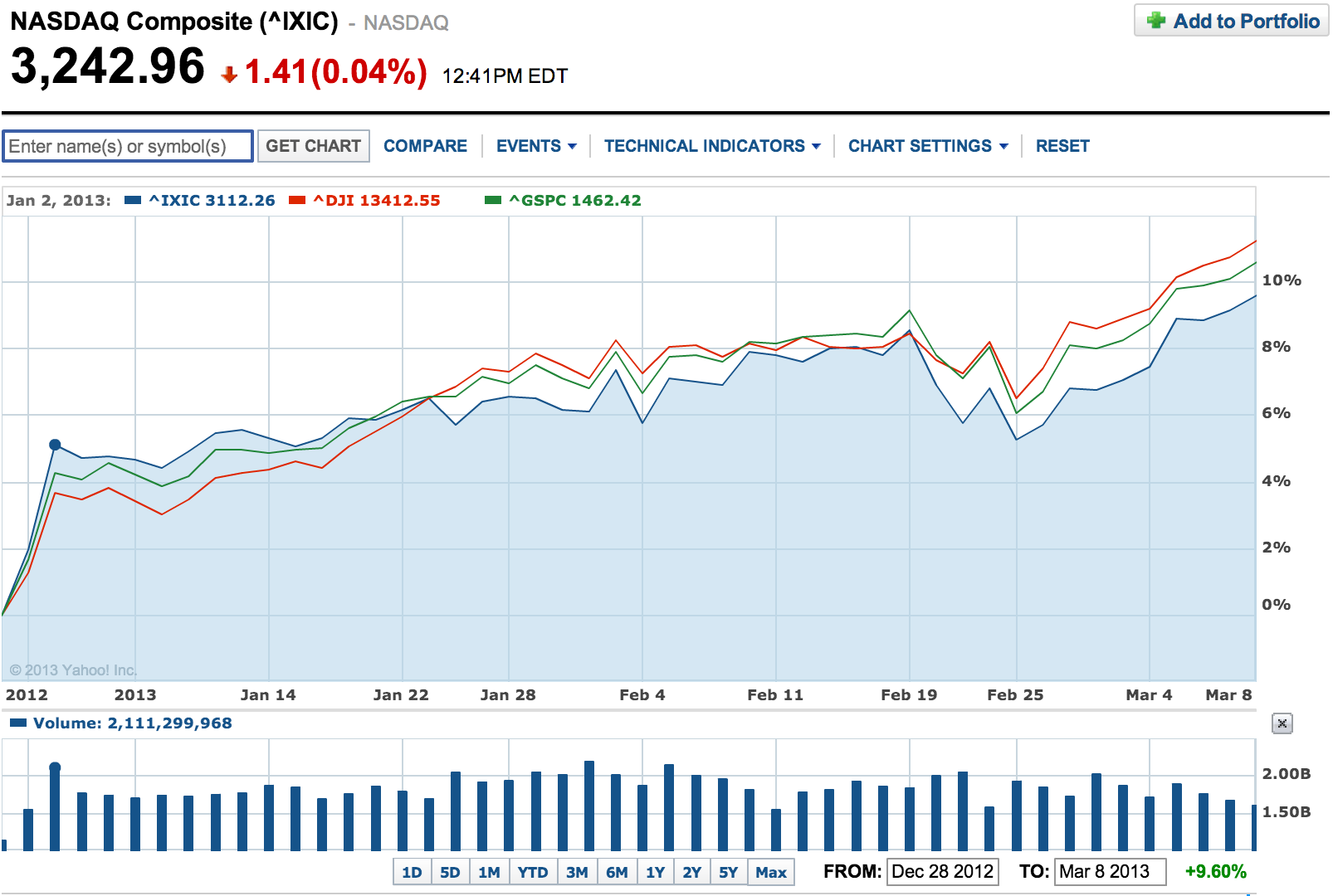Click the 1.50B volume axis label
Screen dimensions: 1333x896
coord(1287,812)
